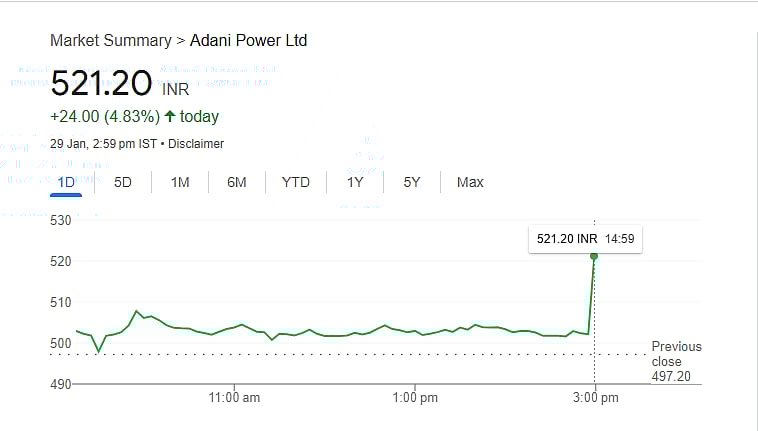Show the 1M price history

coord(180,182)
